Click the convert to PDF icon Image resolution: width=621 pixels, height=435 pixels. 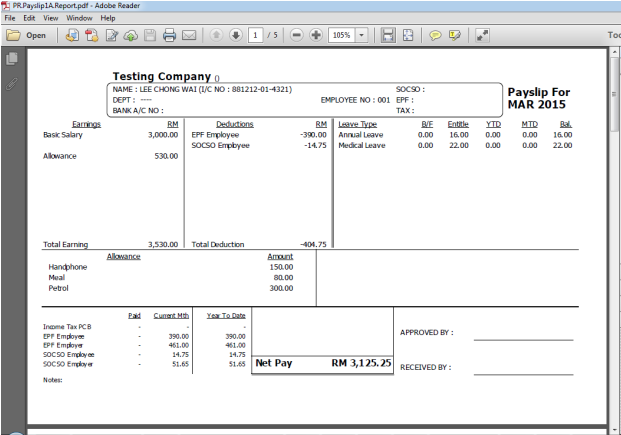coord(72,35)
